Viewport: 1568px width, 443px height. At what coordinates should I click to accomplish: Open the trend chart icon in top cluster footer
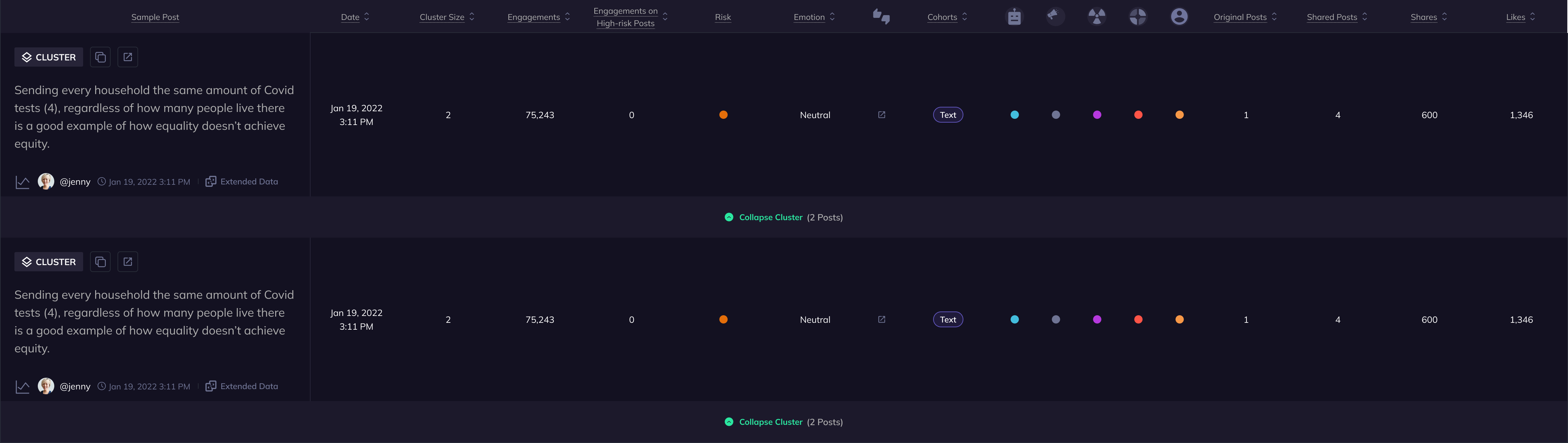23,182
